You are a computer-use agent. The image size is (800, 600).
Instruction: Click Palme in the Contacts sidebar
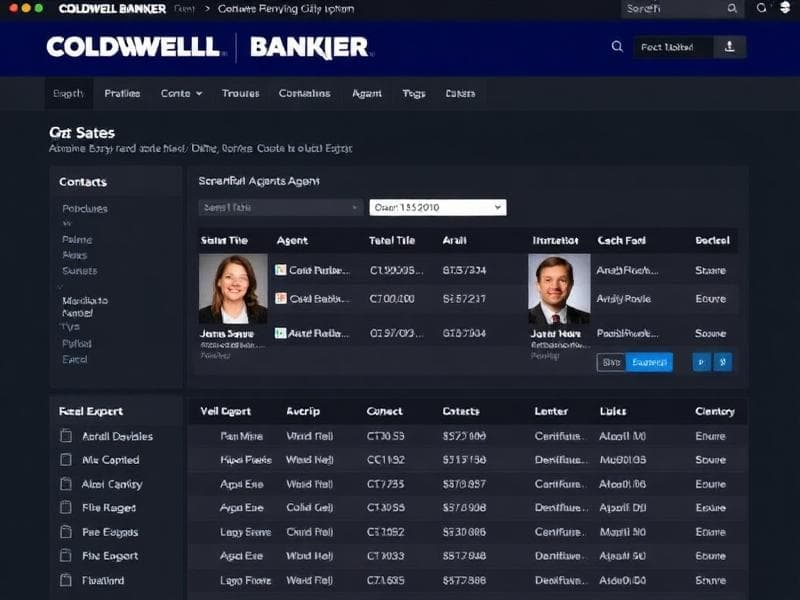[77, 239]
